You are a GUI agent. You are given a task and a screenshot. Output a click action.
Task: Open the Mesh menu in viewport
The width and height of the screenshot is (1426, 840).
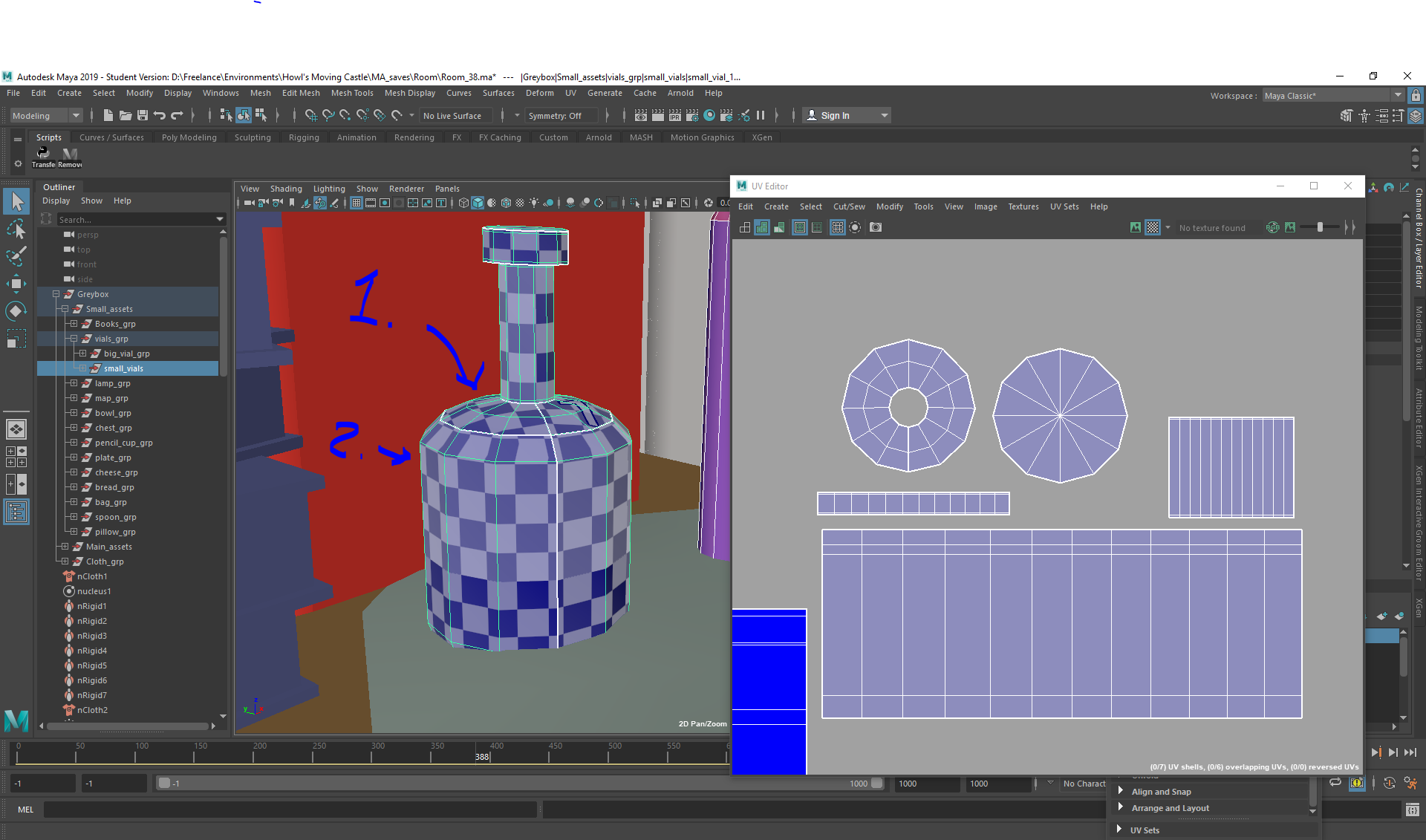260,92
